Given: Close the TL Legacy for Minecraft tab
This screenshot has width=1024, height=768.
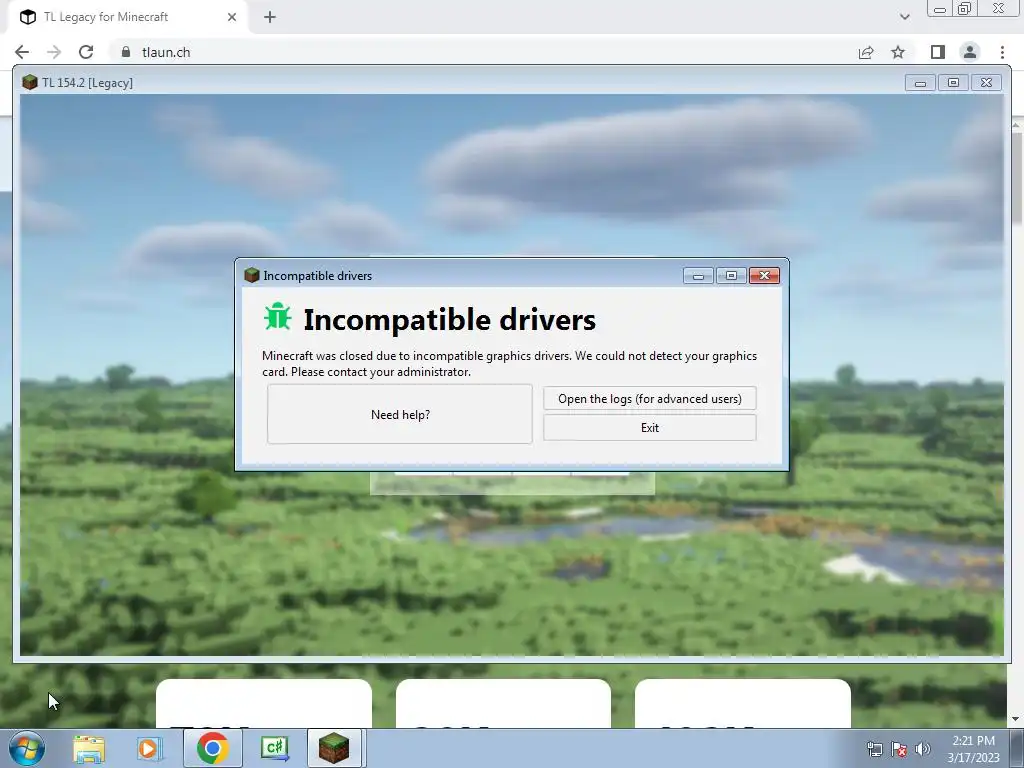Looking at the screenshot, I should [232, 17].
